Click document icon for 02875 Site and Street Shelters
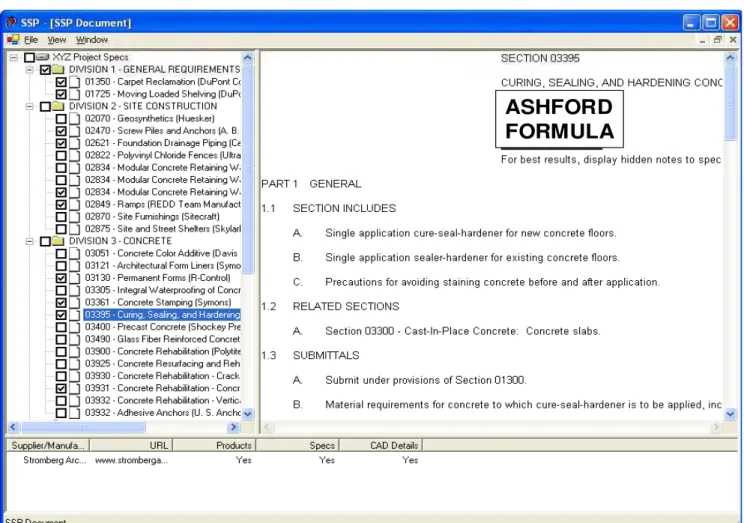Screen dimensions: 744x523 [x=74, y=229]
